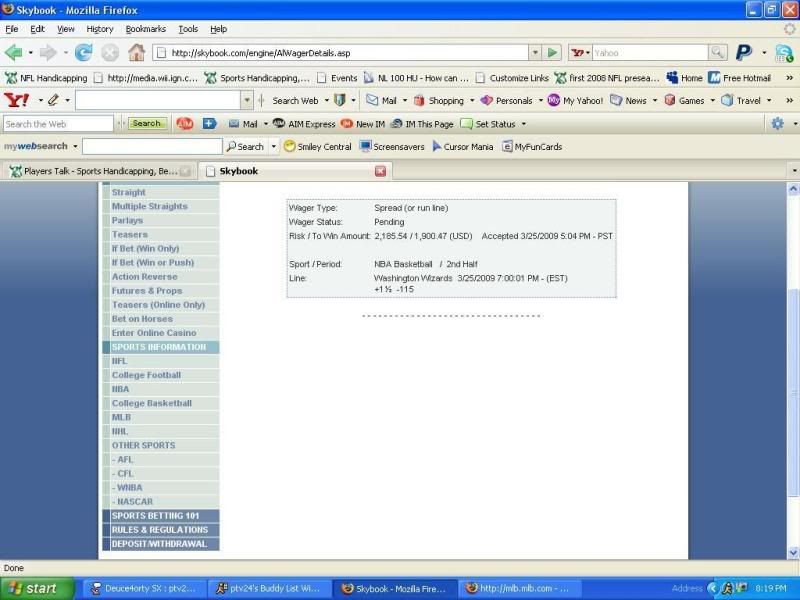Open Cursor Mania from the toolbar

462,146
